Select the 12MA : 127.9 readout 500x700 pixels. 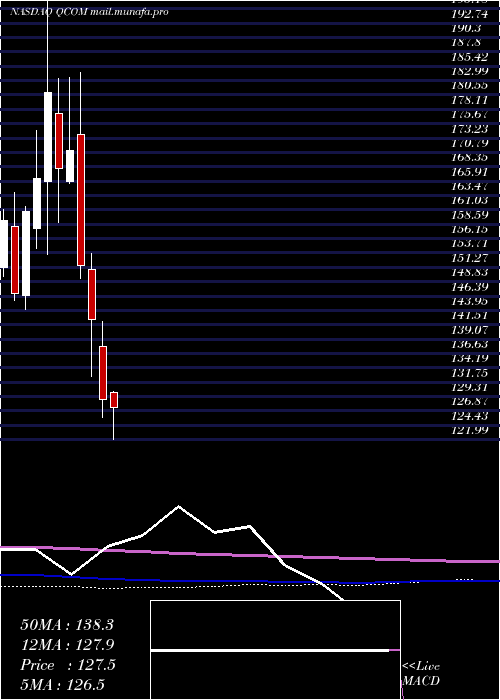tap(67, 645)
